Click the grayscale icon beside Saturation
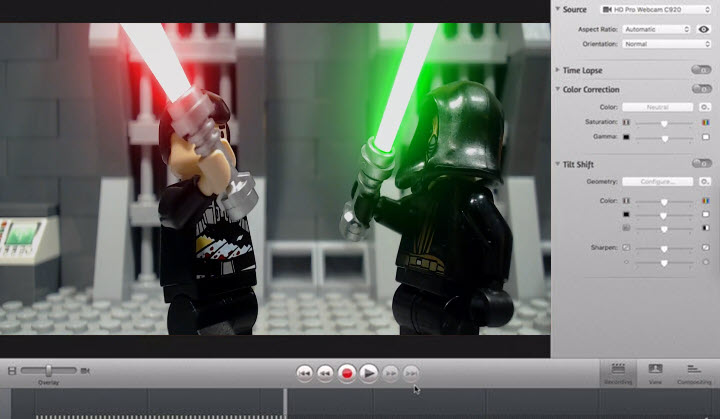Image resolution: width=720 pixels, height=419 pixels. pos(626,122)
